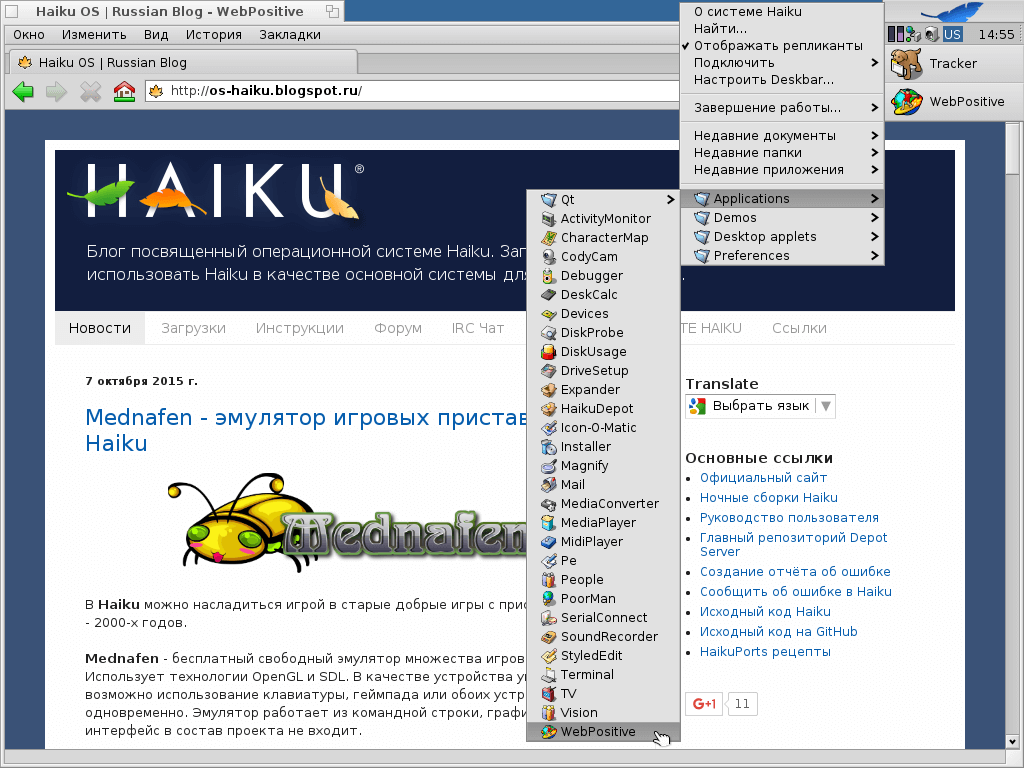
Task: Click the Stop loading X icon
Action: coord(90,91)
